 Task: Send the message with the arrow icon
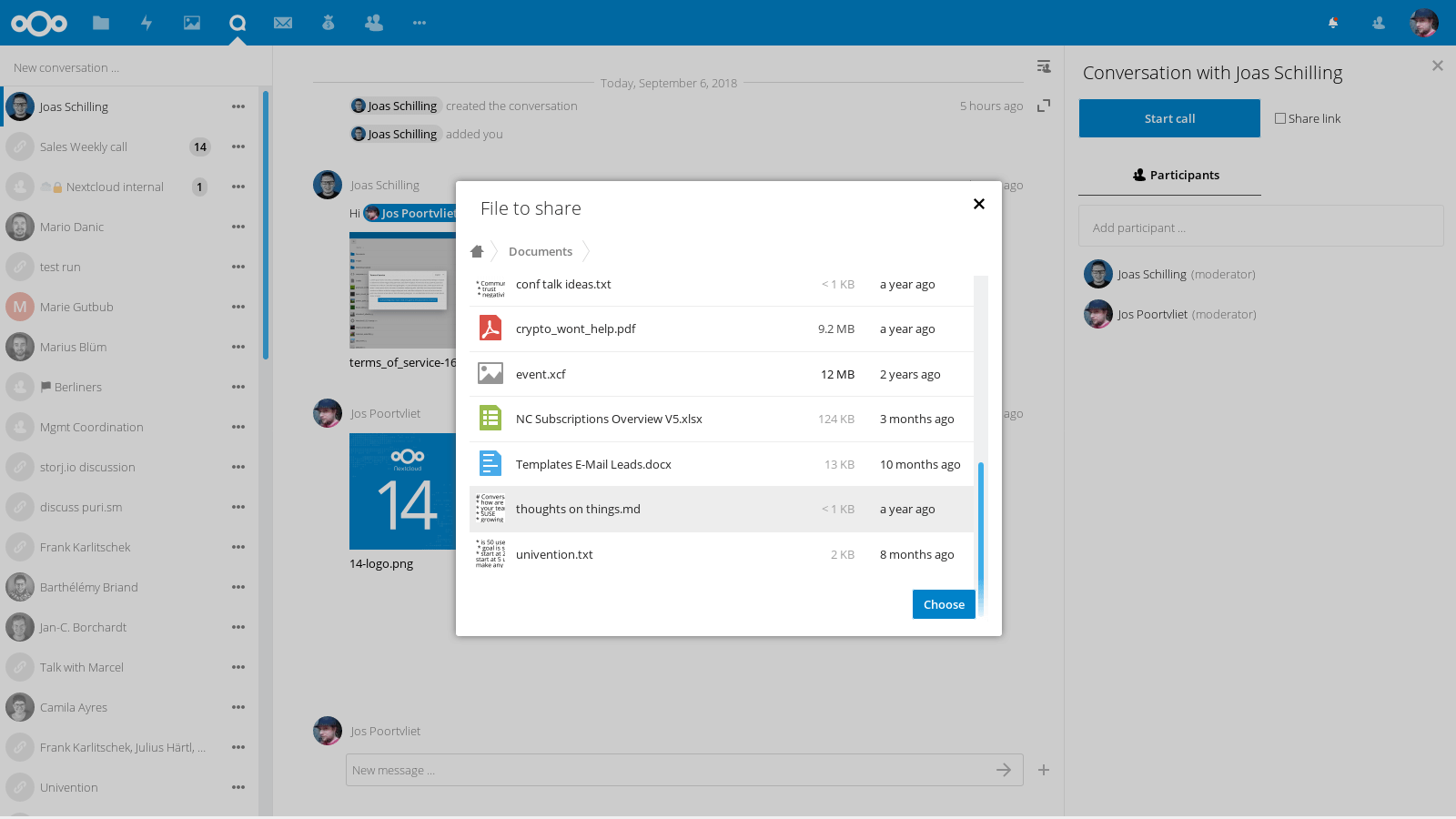[x=1004, y=769]
